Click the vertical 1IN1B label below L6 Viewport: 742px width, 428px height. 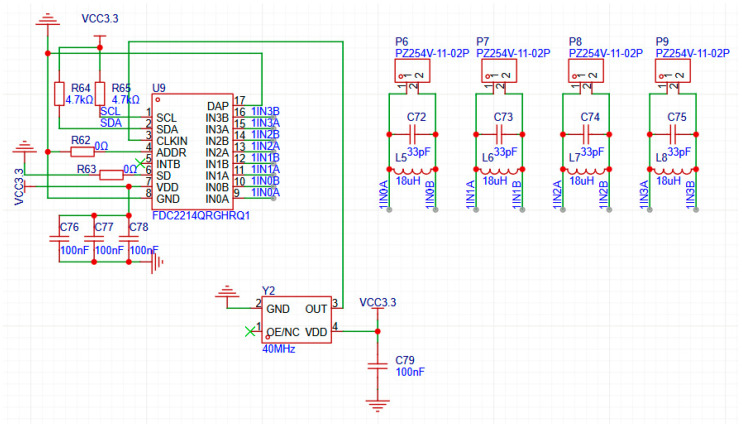517,195
